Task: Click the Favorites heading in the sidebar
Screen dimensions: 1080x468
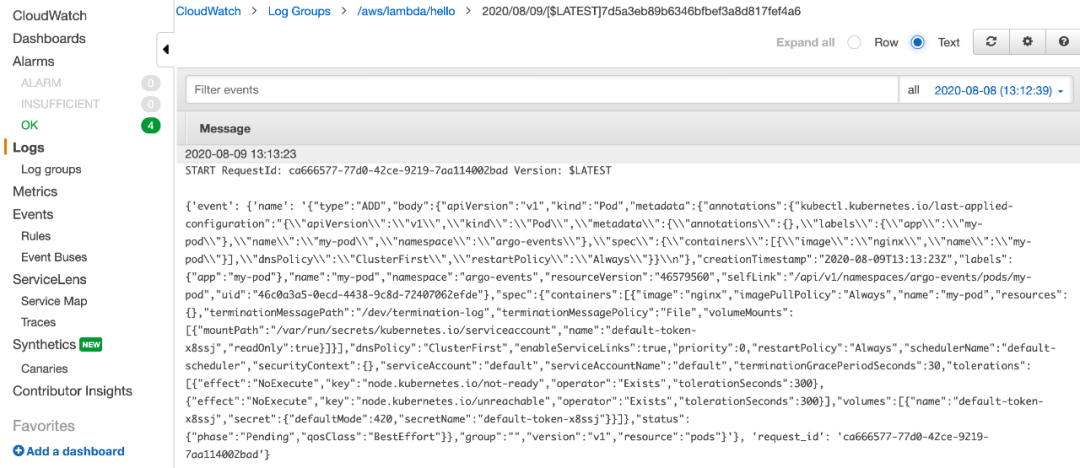Action: pos(43,426)
